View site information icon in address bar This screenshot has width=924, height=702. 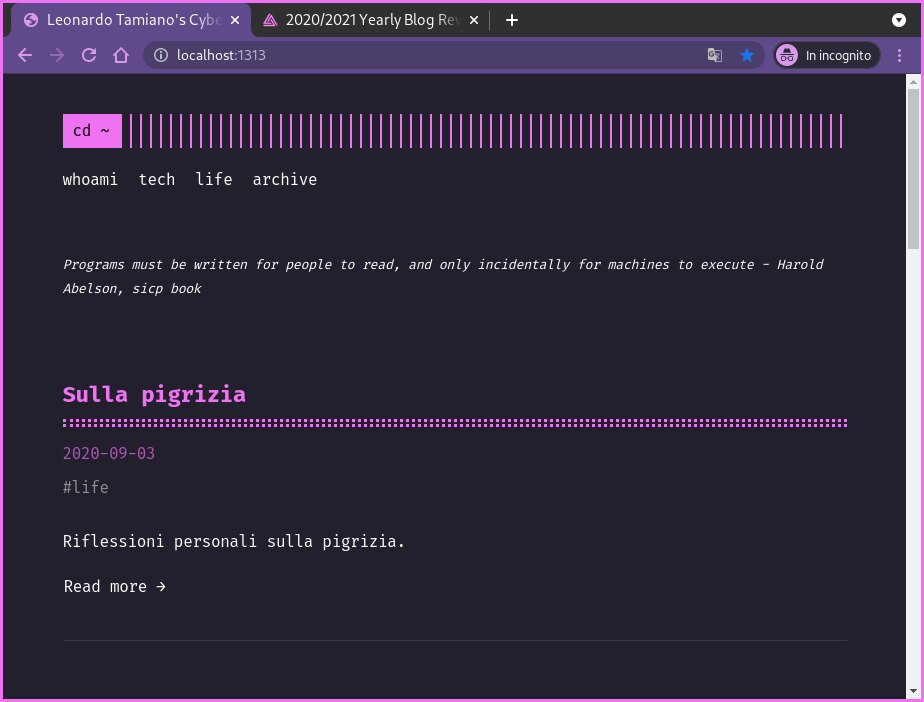click(x=160, y=55)
